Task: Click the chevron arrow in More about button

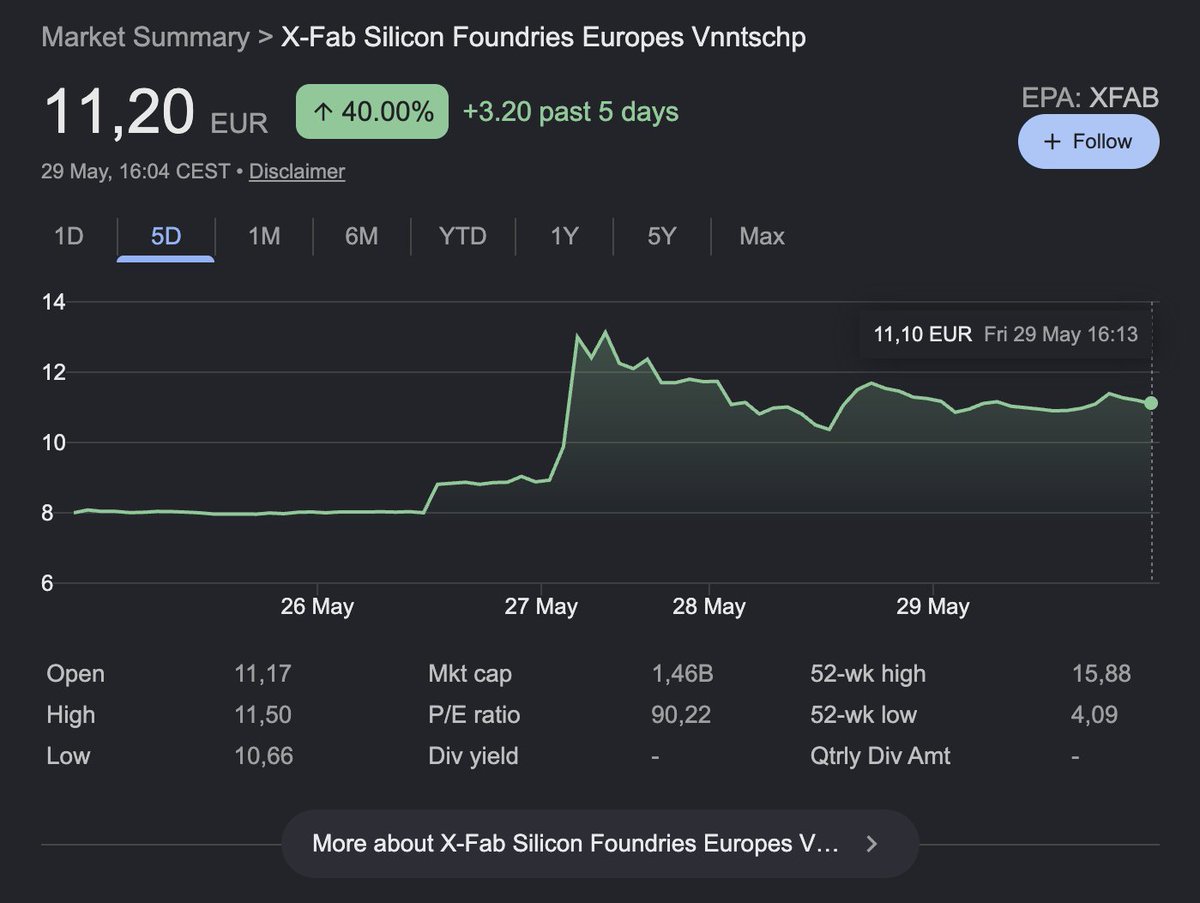Action: [871, 844]
